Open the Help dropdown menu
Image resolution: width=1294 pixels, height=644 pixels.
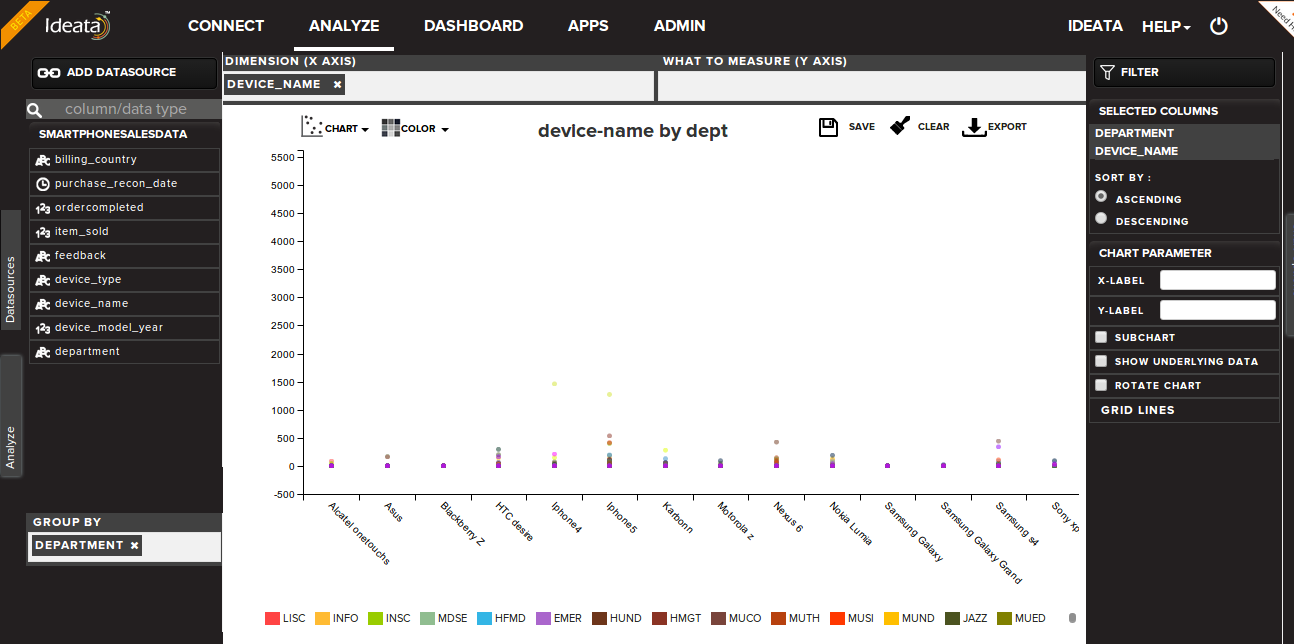pyautogui.click(x=1166, y=27)
